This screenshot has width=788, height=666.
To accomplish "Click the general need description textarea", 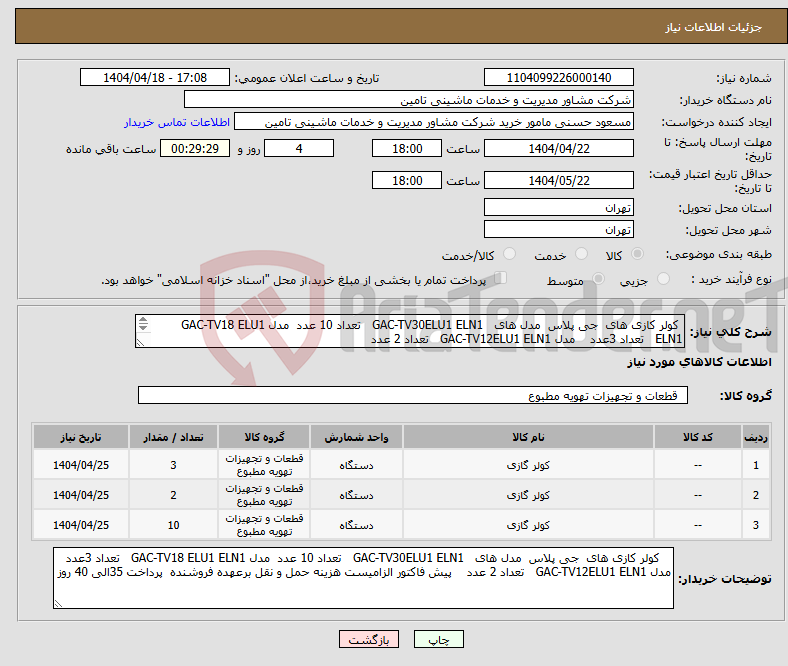I will [x=410, y=331].
